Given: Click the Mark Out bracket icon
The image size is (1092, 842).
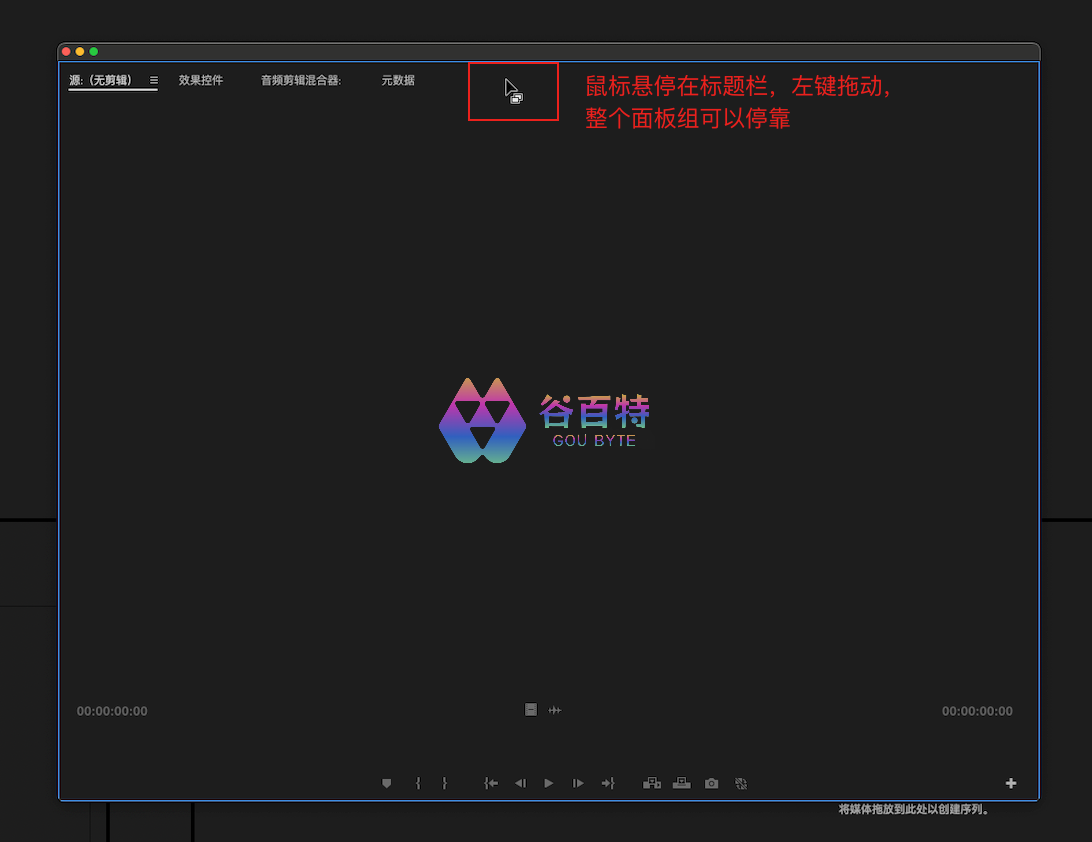Looking at the screenshot, I should [445, 784].
